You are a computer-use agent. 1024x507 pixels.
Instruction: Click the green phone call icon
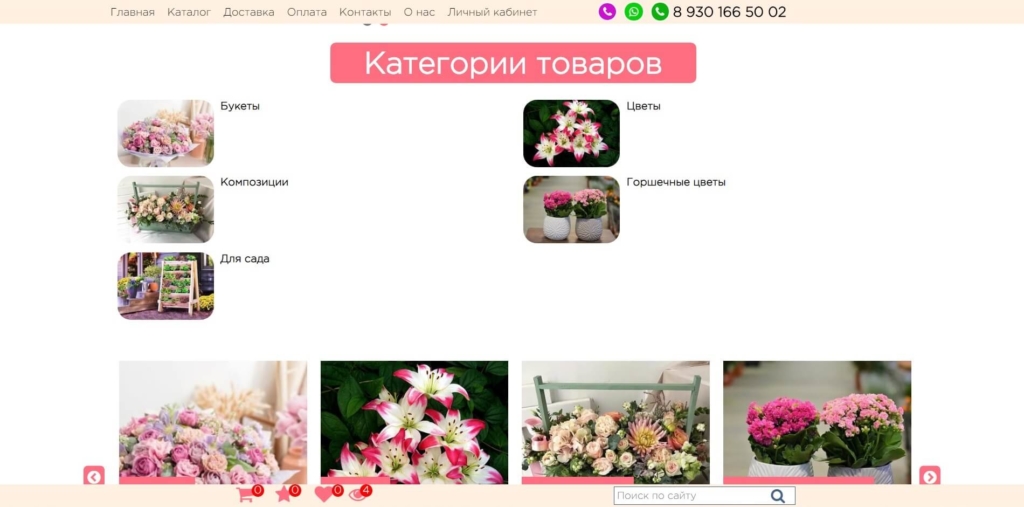point(660,12)
